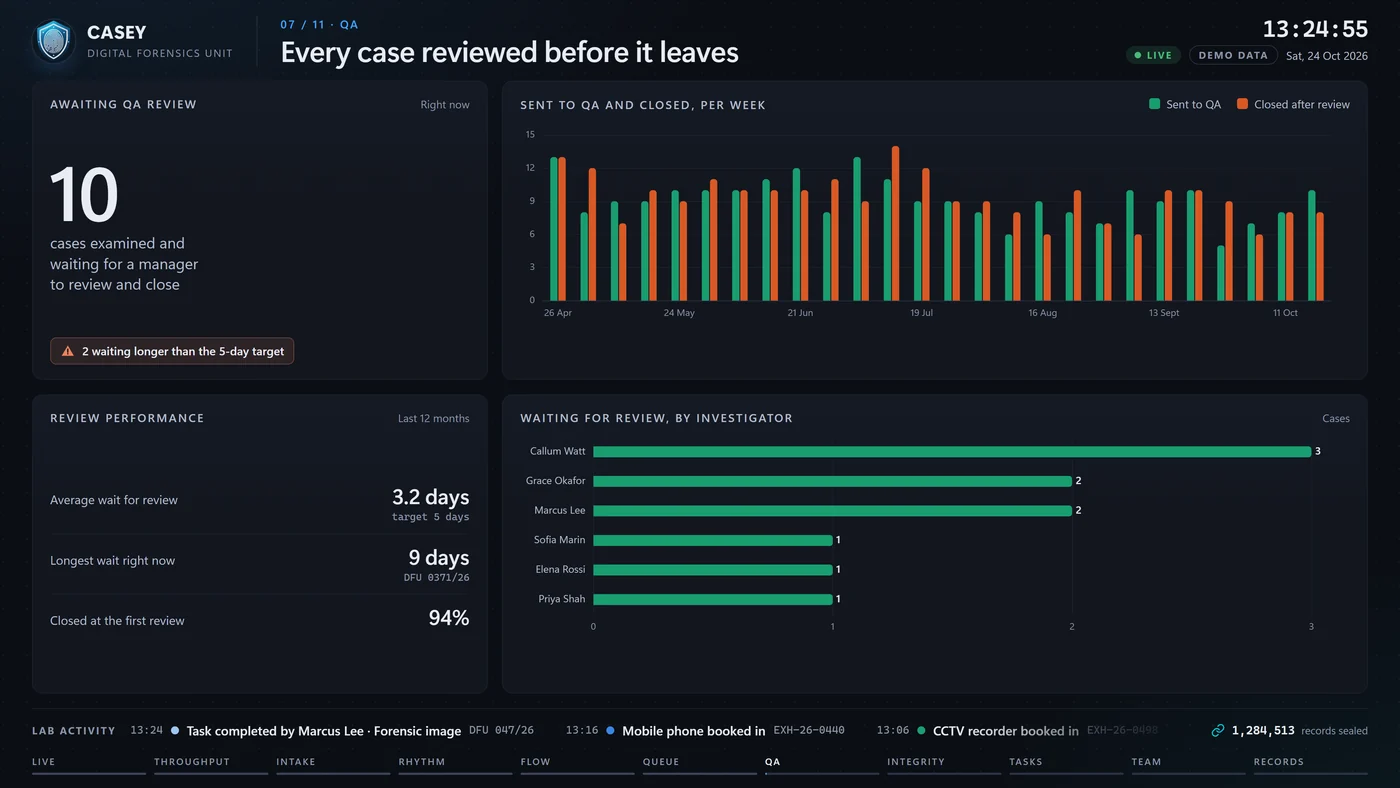The width and height of the screenshot is (1400, 788).
Task: Click the 'AWAITING QA REVIEW' panel title
Action: coord(123,104)
